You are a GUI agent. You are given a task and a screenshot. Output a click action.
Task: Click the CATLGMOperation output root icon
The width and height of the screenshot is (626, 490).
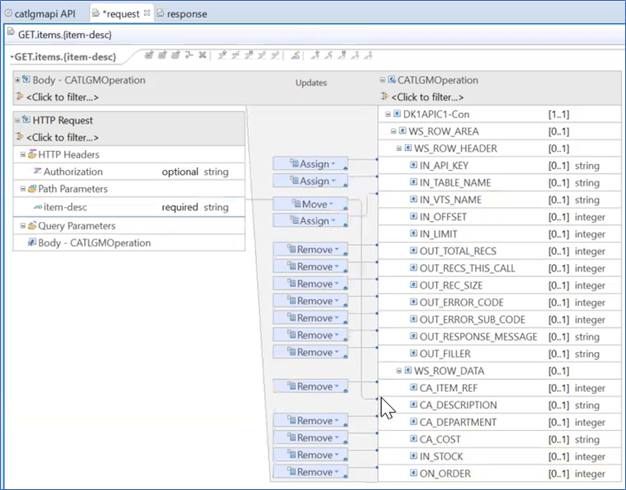(x=392, y=80)
